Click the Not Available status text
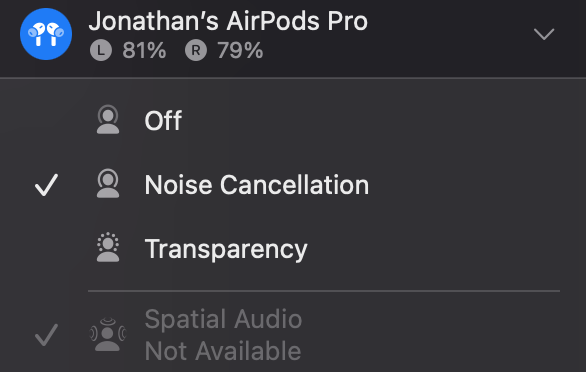Viewport: 586px width, 372px height. 223,351
